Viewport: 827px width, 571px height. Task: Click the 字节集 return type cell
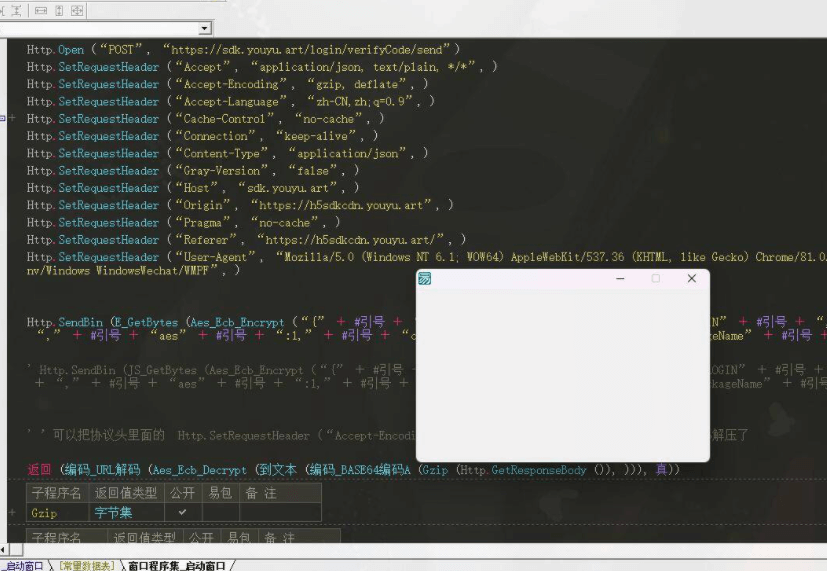point(127,512)
